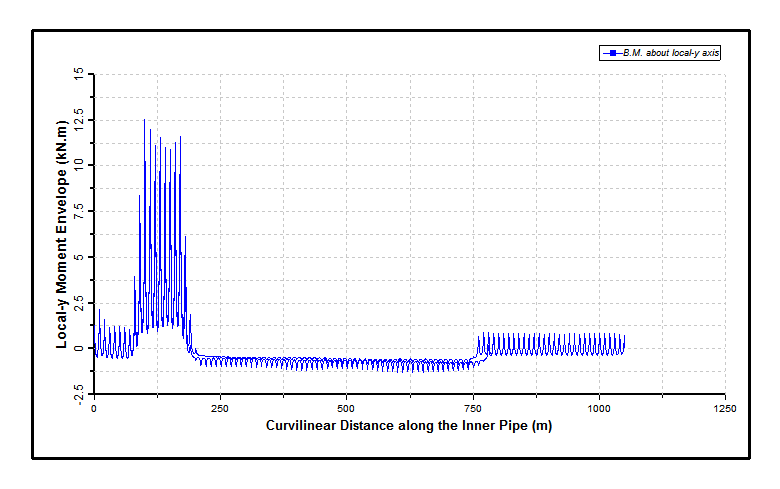Click the x-axis tick label 1250
Viewport: 780px width, 489px height.
point(725,408)
